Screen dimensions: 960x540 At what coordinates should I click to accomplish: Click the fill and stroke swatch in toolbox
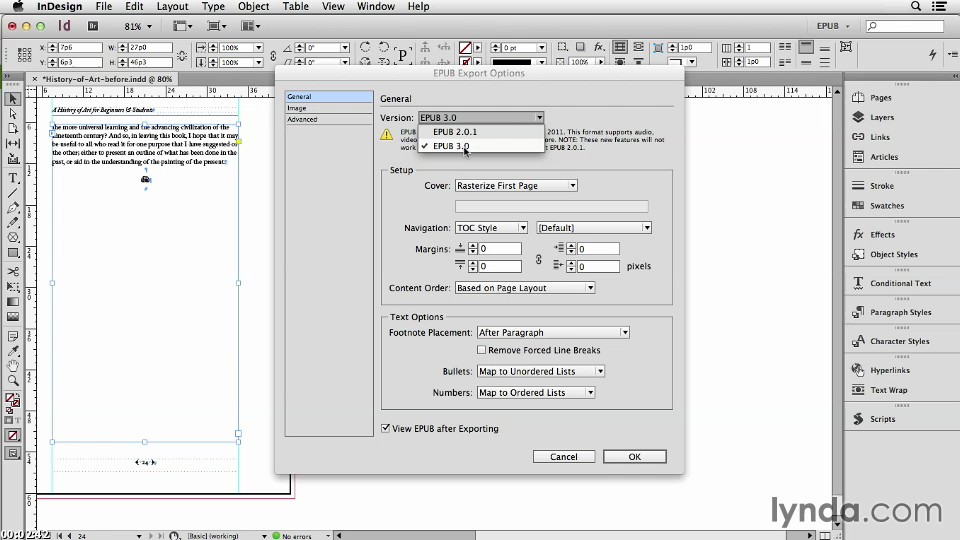coord(12,401)
